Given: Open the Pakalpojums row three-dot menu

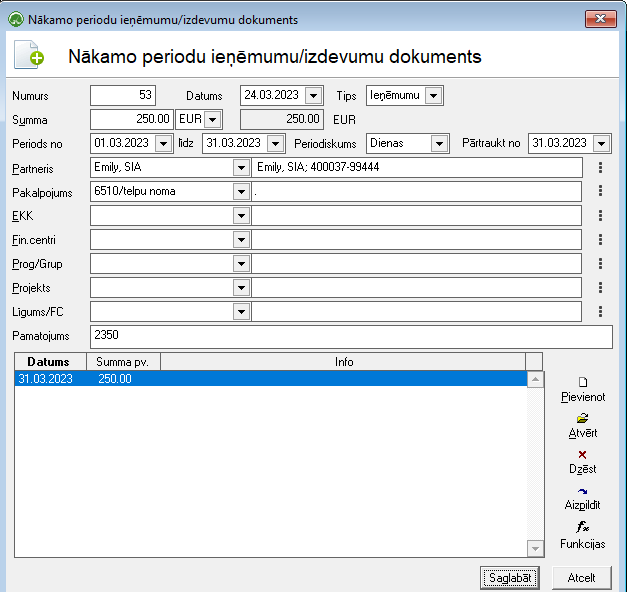Looking at the screenshot, I should pos(600,191).
